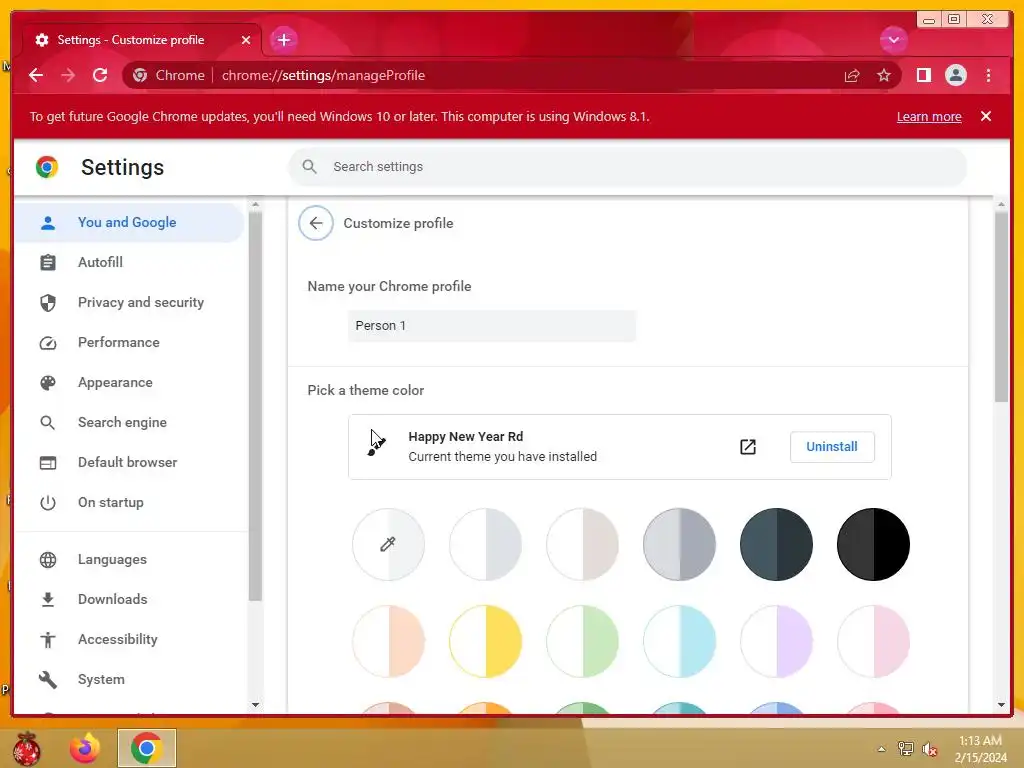Click the Chrome logo beside Settings

[x=47, y=167]
